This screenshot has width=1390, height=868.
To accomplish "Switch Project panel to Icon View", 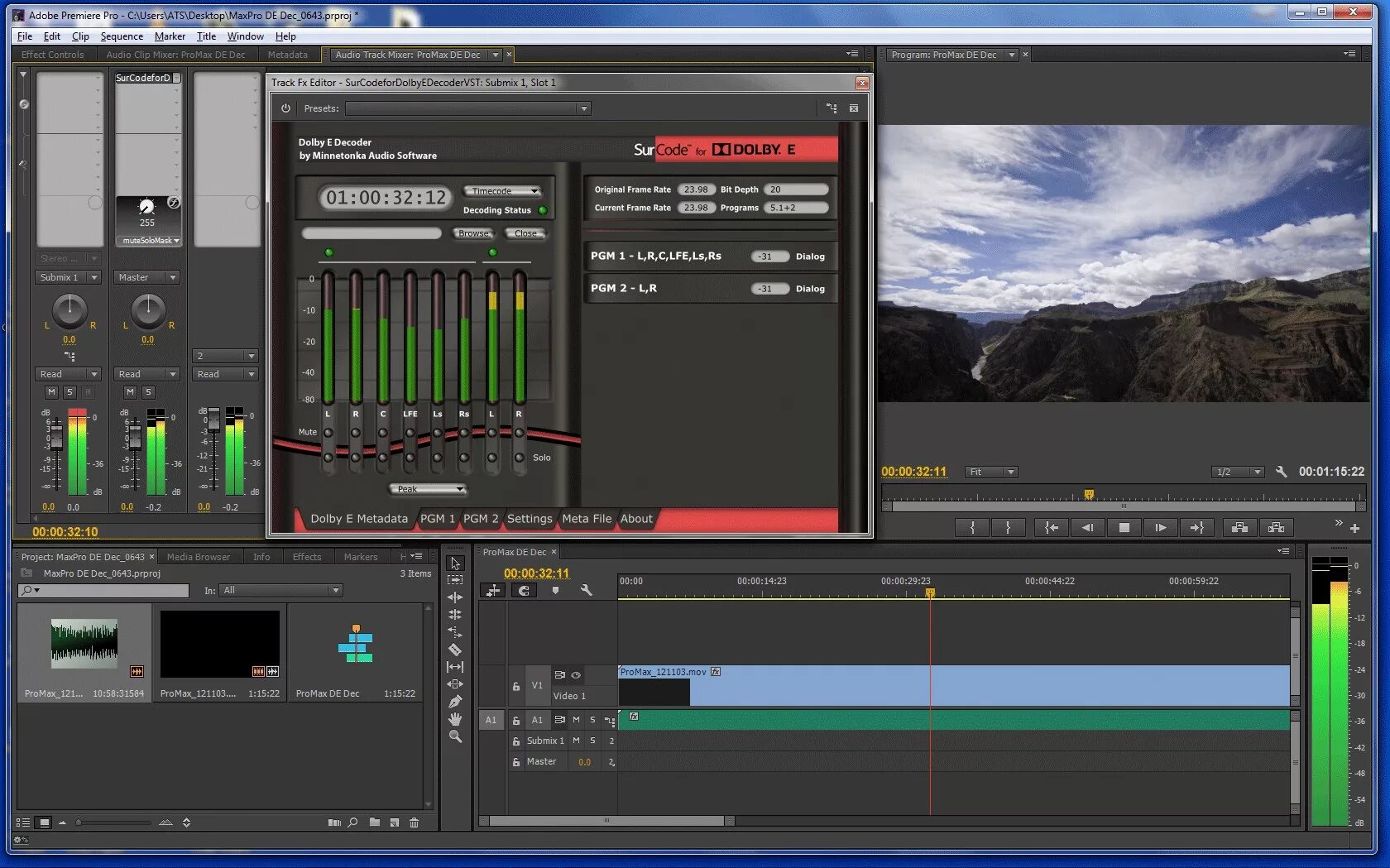I will click(45, 822).
